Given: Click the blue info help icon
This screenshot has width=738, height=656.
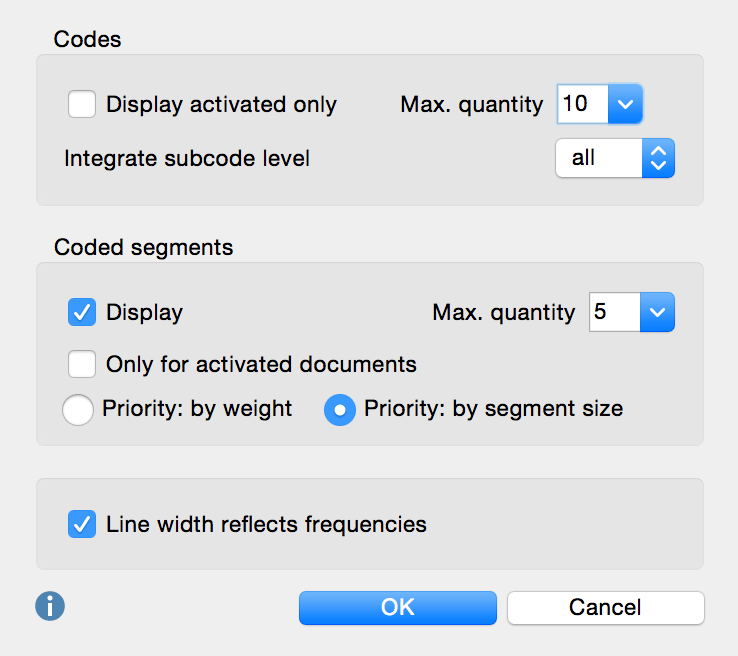Looking at the screenshot, I should tap(50, 606).
